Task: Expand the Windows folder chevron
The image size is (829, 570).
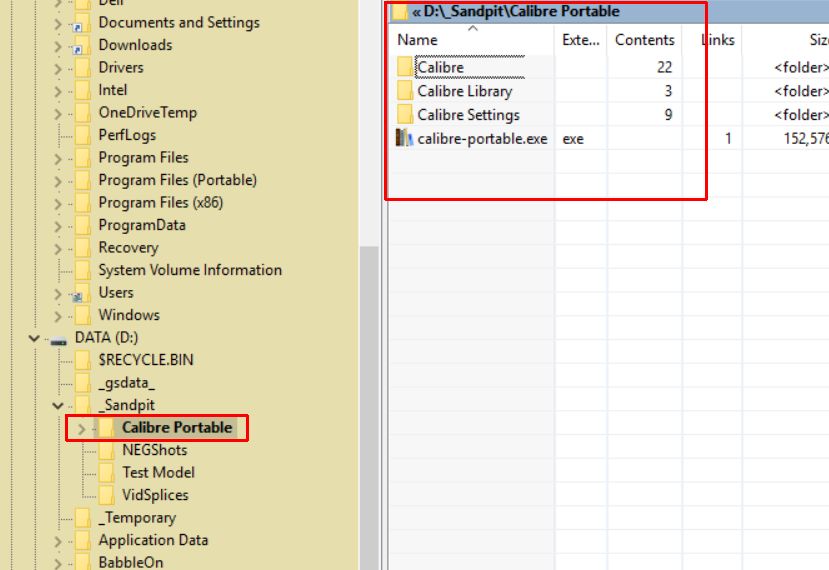Action: pyautogui.click(x=58, y=316)
